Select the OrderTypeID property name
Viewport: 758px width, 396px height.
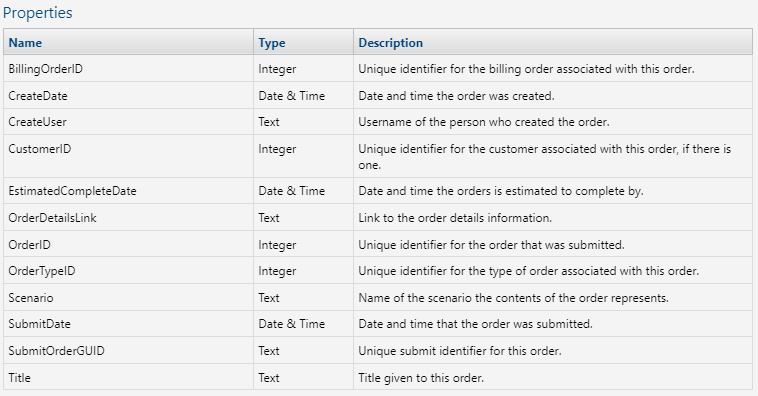(42, 271)
